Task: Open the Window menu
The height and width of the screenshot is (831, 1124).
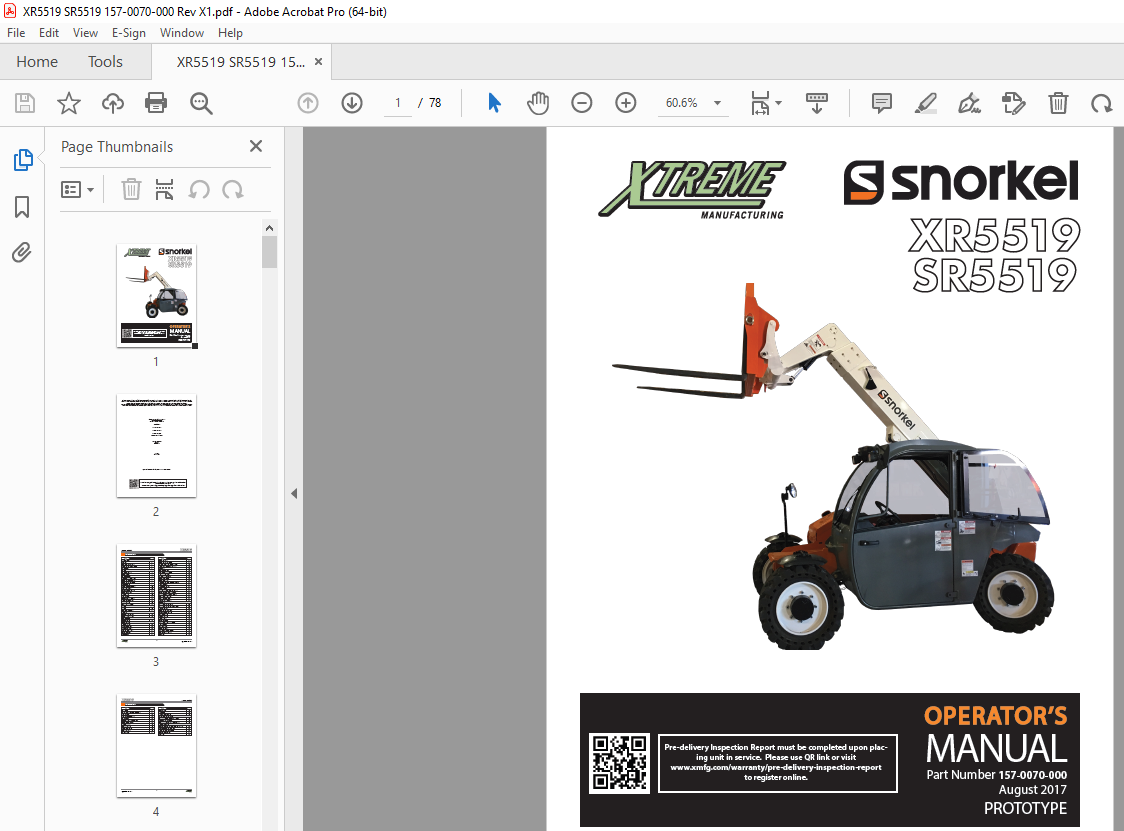Action: 181,33
